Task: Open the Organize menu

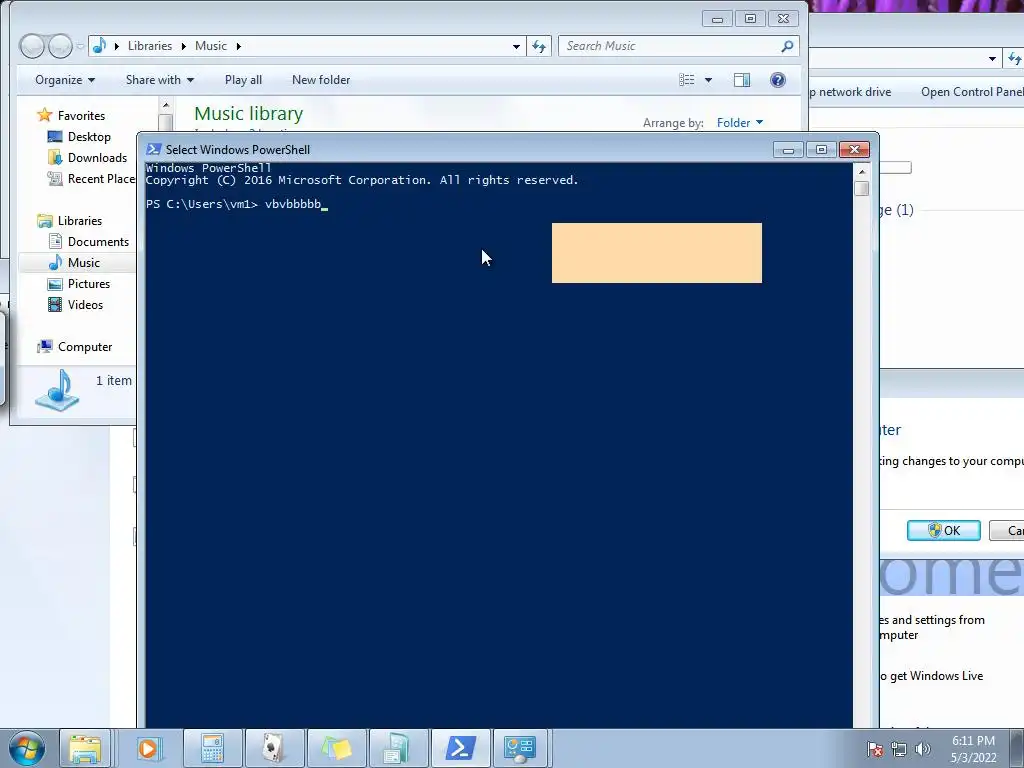Action: click(65, 80)
